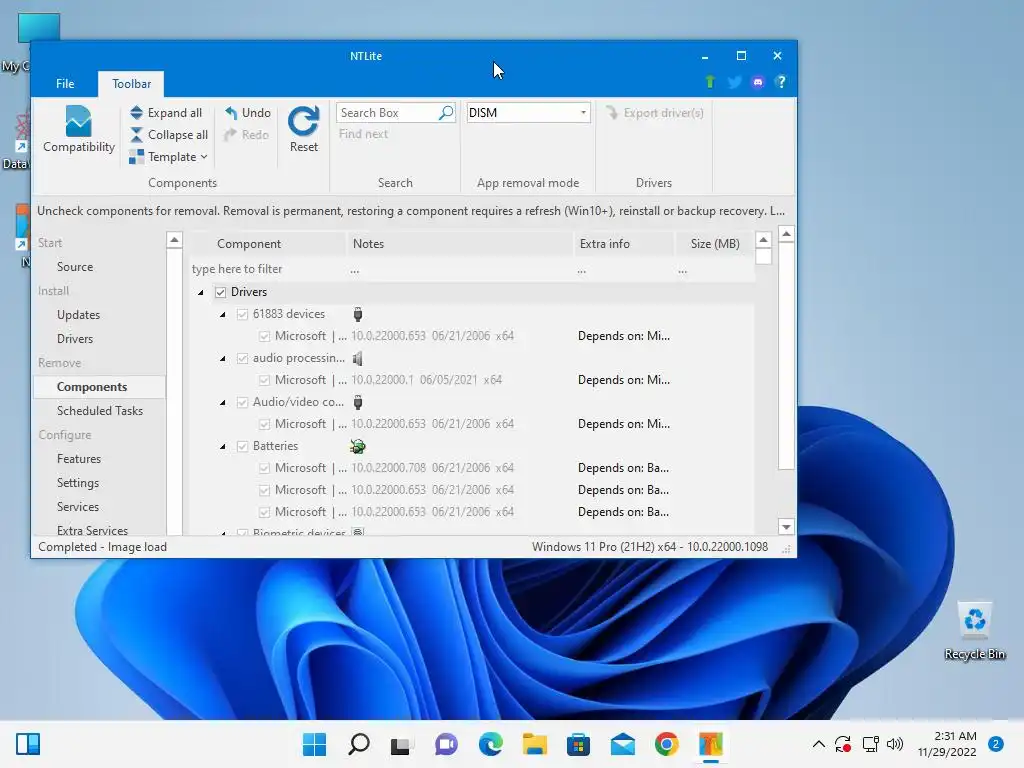Collapse the Drivers tree node
1024x768 pixels.
click(200, 293)
